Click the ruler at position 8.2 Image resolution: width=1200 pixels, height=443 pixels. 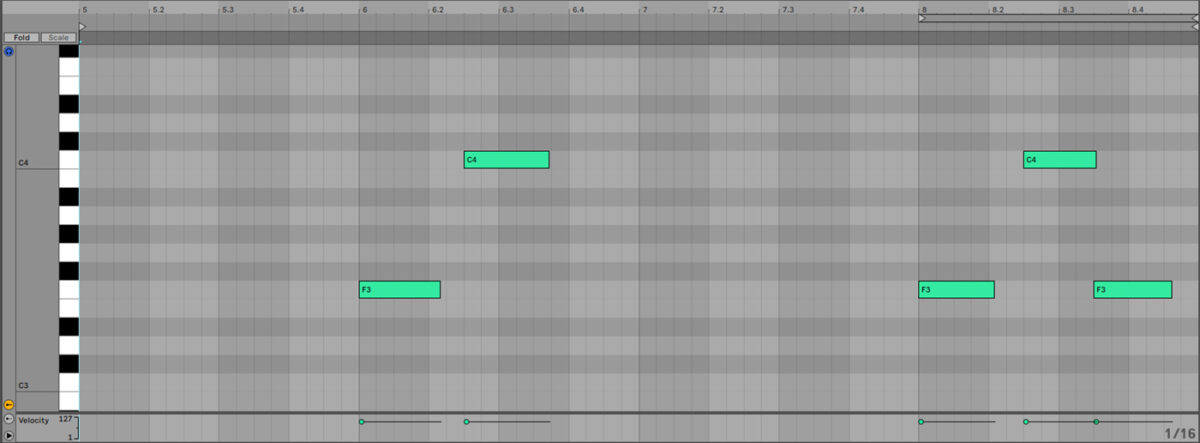[999, 10]
